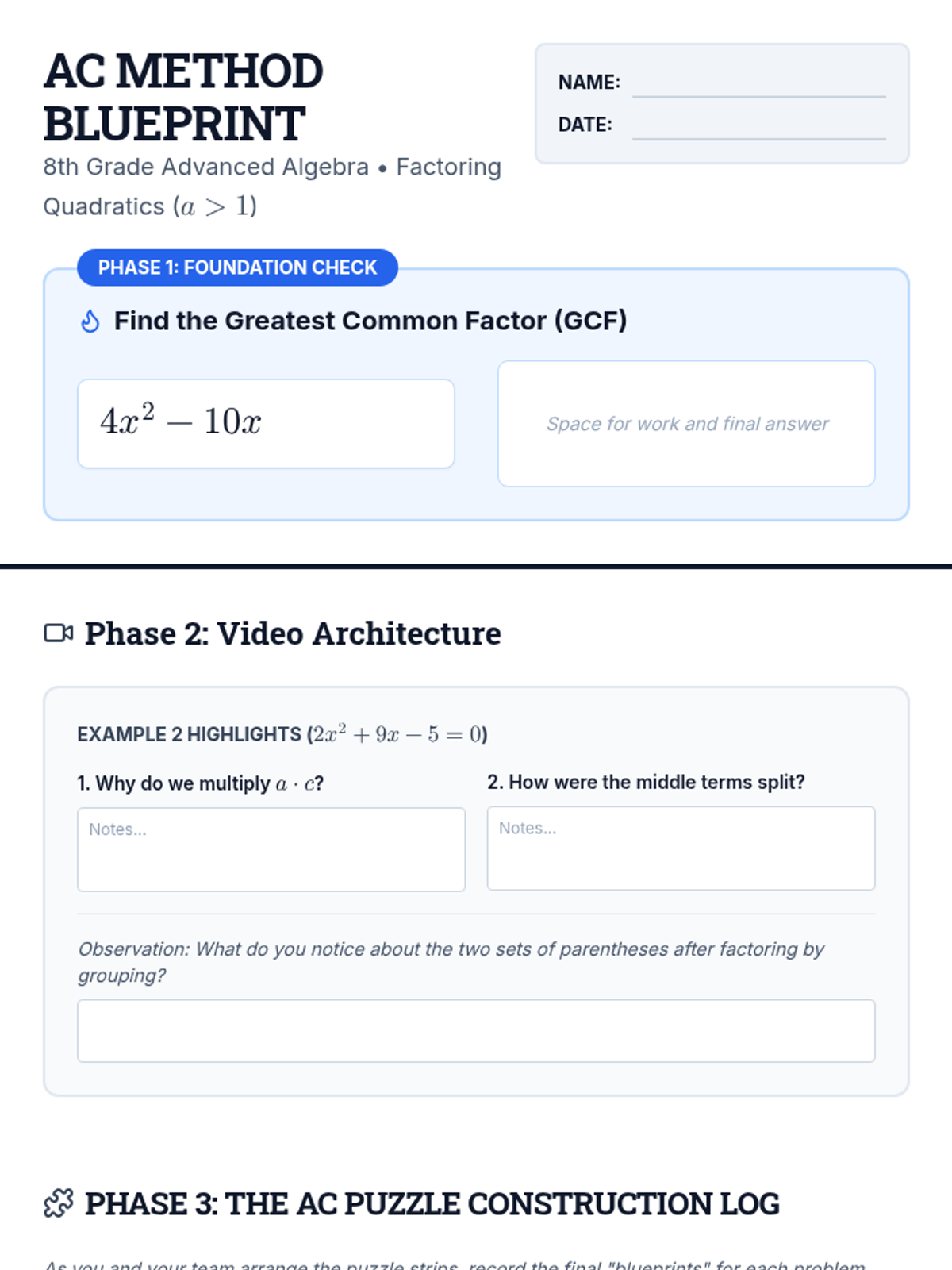Click notes box for why multiply a·c
The height and width of the screenshot is (1270, 952).
tap(271, 849)
